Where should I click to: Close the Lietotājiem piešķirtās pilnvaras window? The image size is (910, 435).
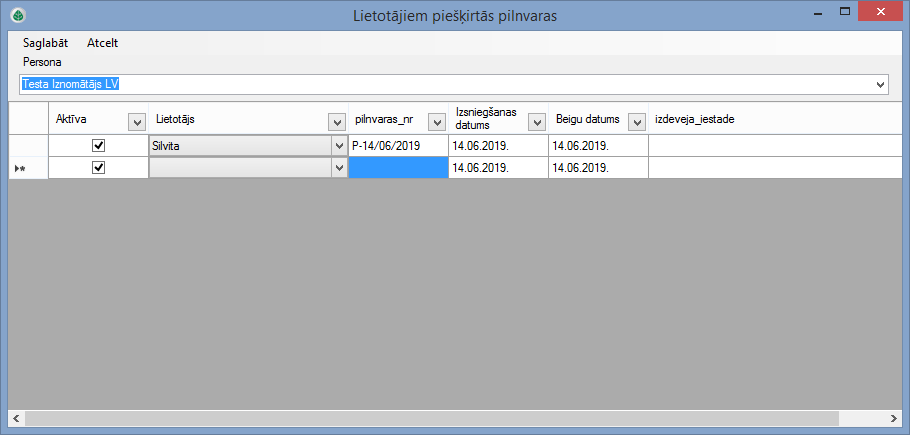point(880,12)
